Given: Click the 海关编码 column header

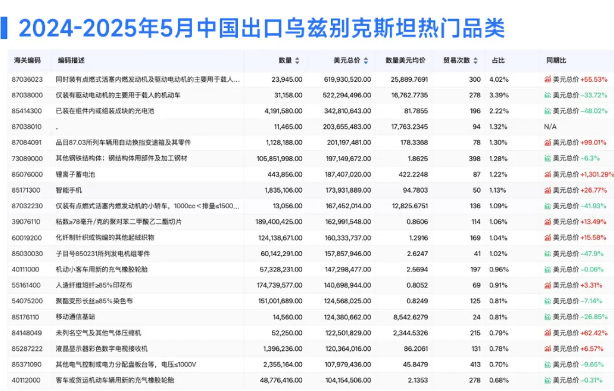Looking at the screenshot, I should (x=27, y=60).
